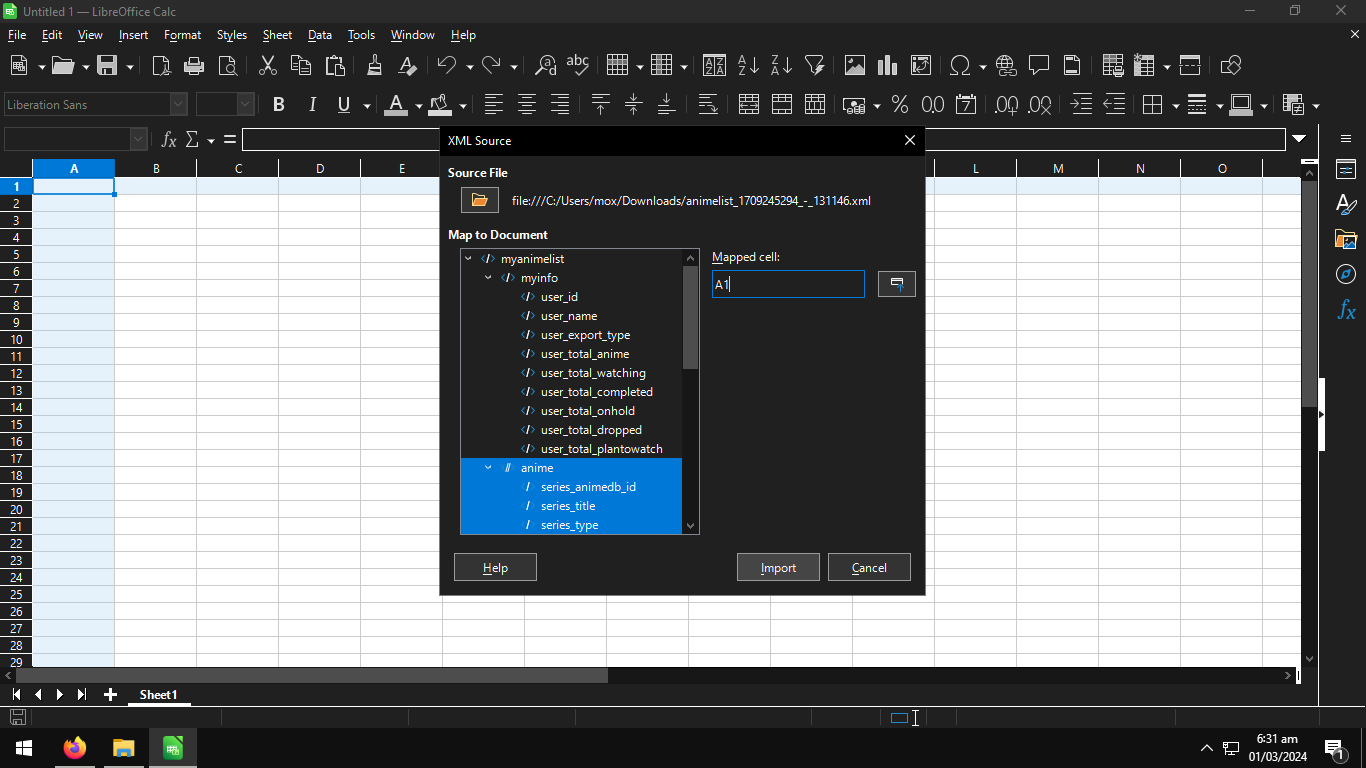Open the Functions panel in the sidebar
Image resolution: width=1366 pixels, height=768 pixels.
coord(1345,310)
